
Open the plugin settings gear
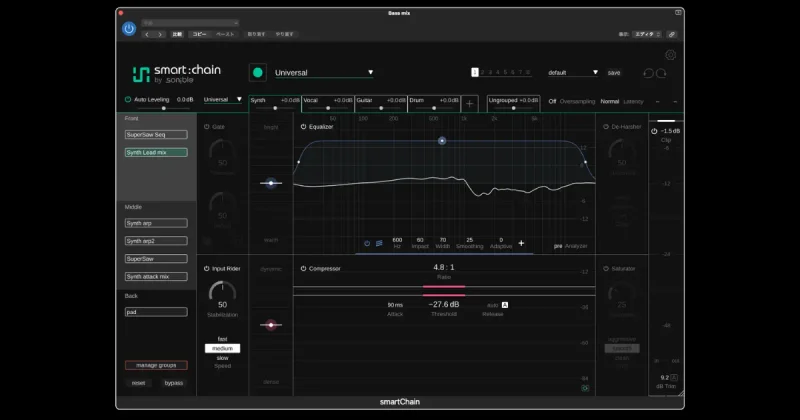(670, 55)
